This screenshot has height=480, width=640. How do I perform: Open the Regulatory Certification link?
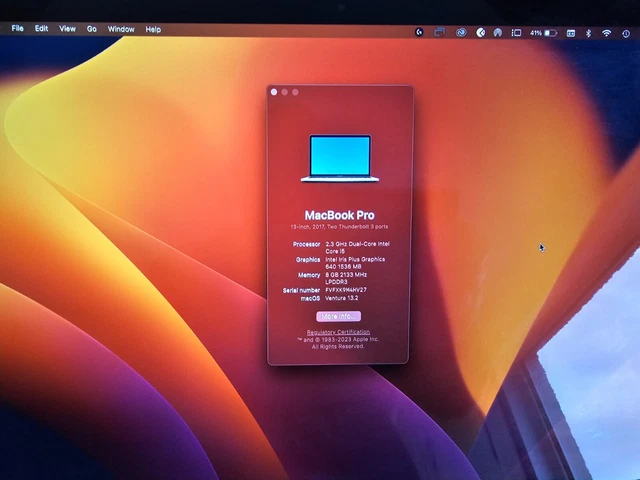tap(338, 332)
